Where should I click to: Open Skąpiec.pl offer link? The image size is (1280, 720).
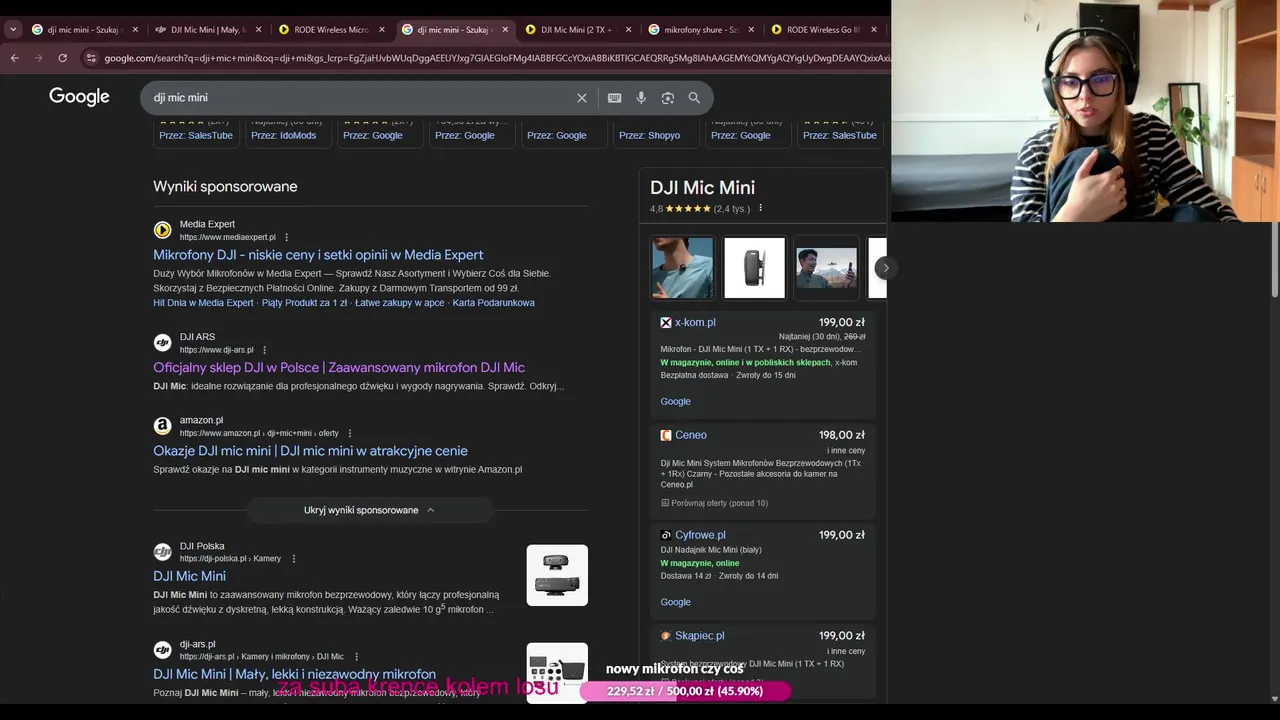point(699,636)
